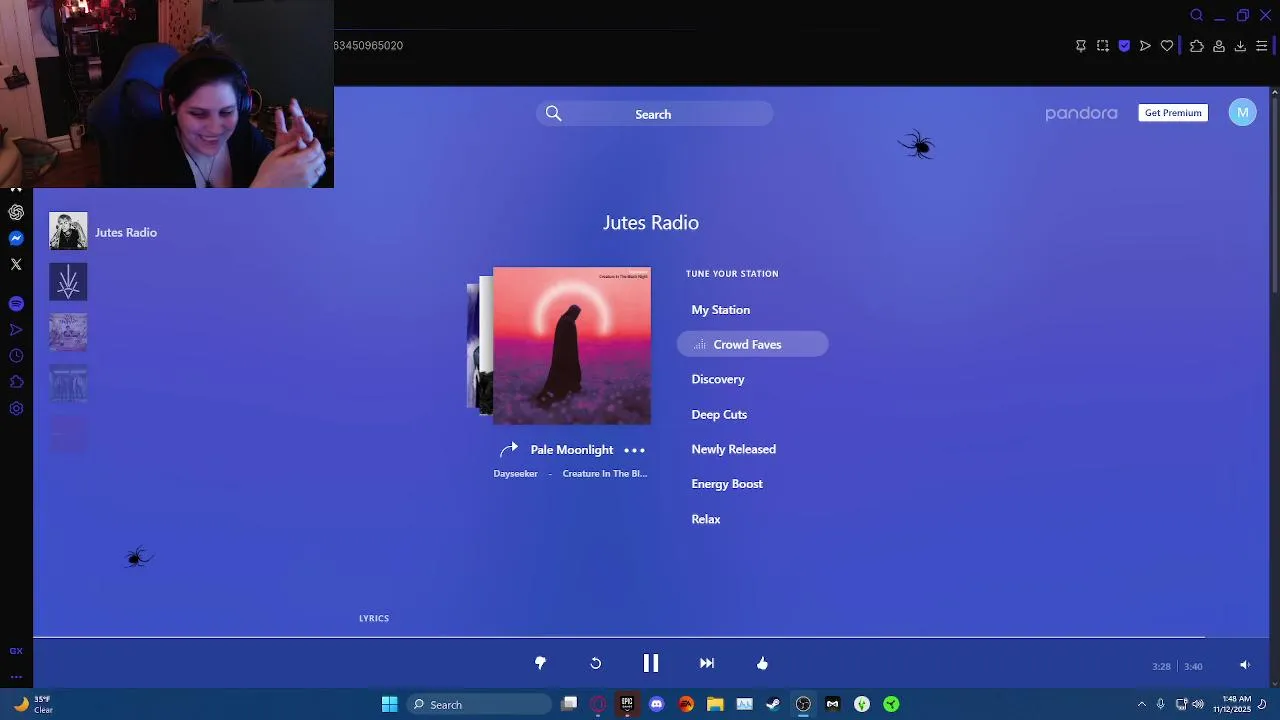Click the GX Corner icon in sidebar
1280x720 pixels.
pos(16,651)
